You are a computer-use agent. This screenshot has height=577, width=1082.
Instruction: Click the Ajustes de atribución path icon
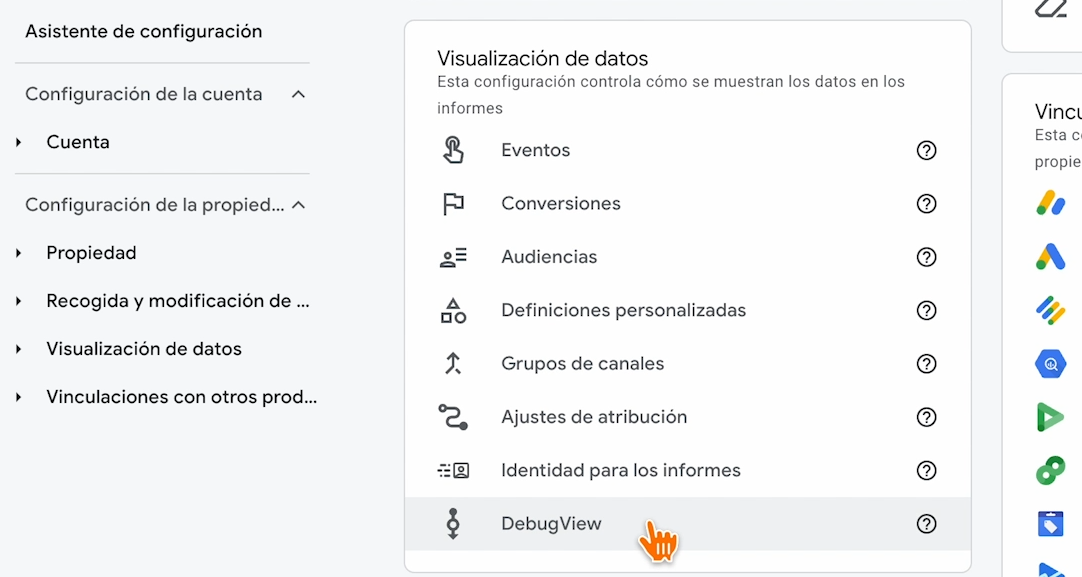point(453,417)
